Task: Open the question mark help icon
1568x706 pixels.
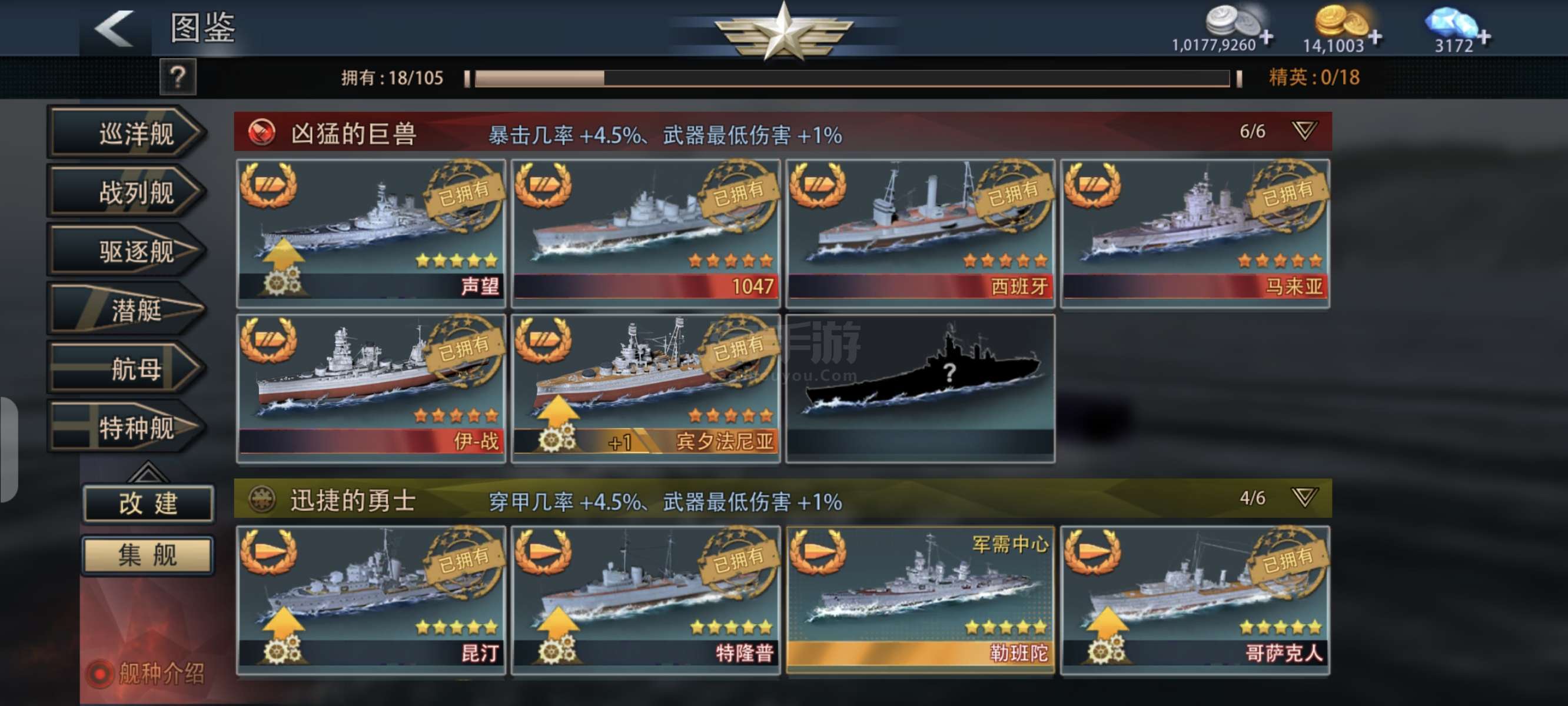Action: coord(178,77)
